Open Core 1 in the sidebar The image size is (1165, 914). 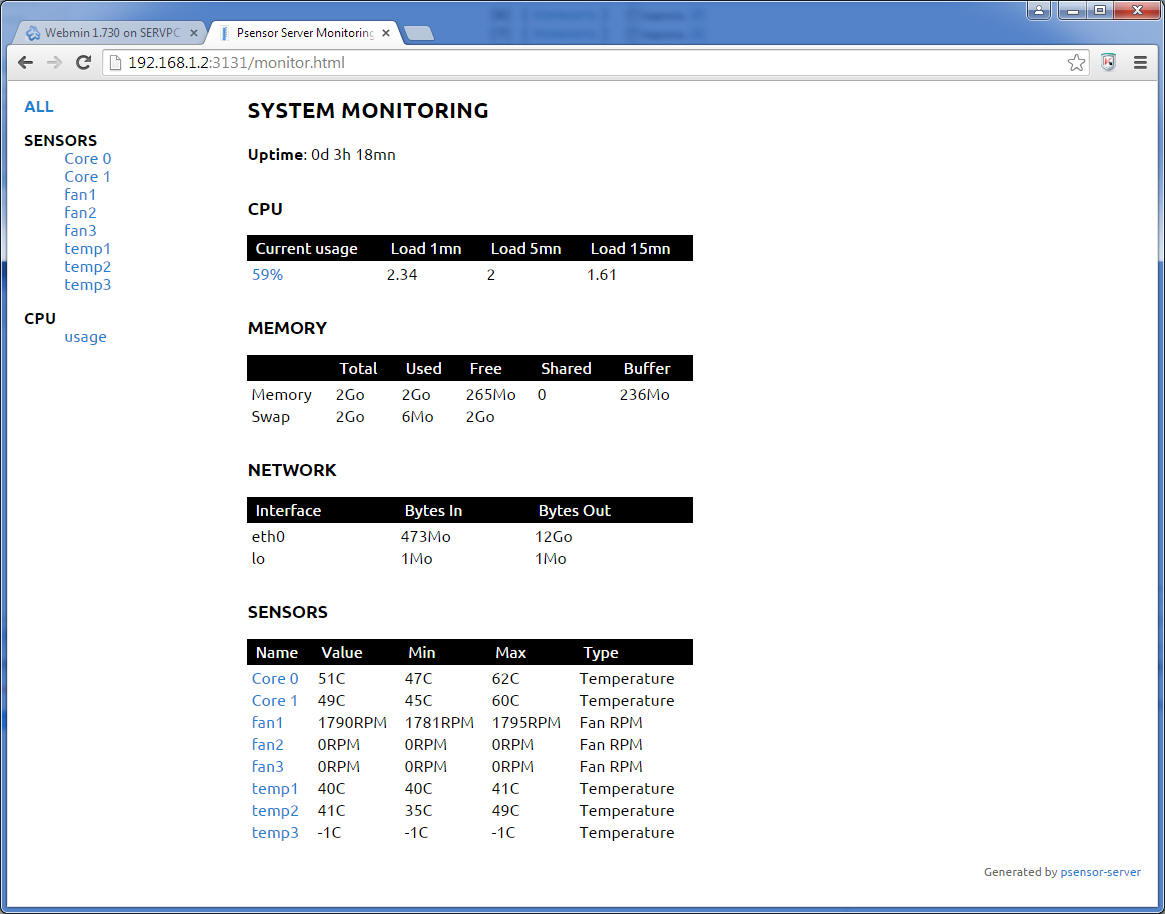click(87, 176)
